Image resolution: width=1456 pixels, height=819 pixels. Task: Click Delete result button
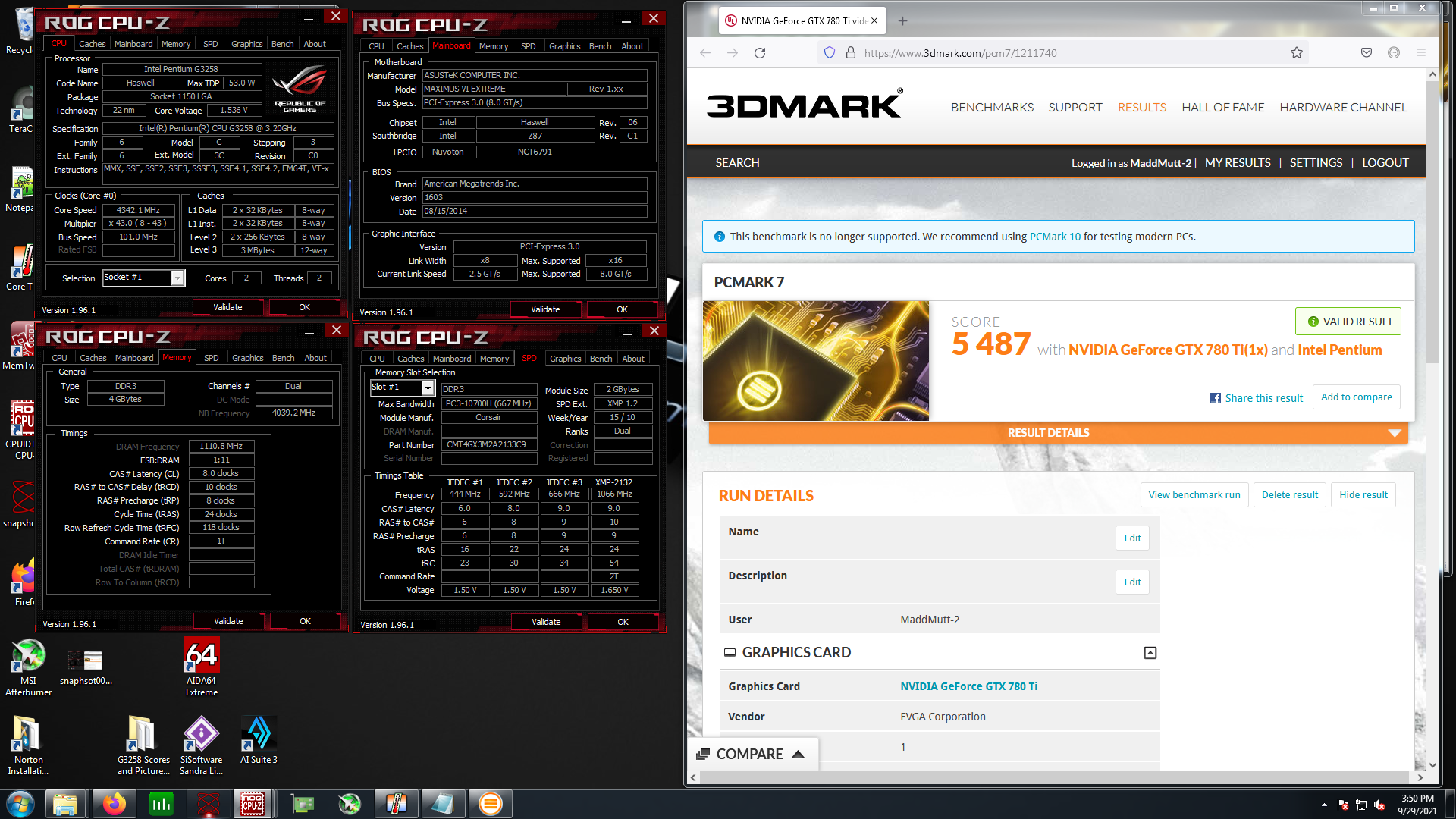1290,495
